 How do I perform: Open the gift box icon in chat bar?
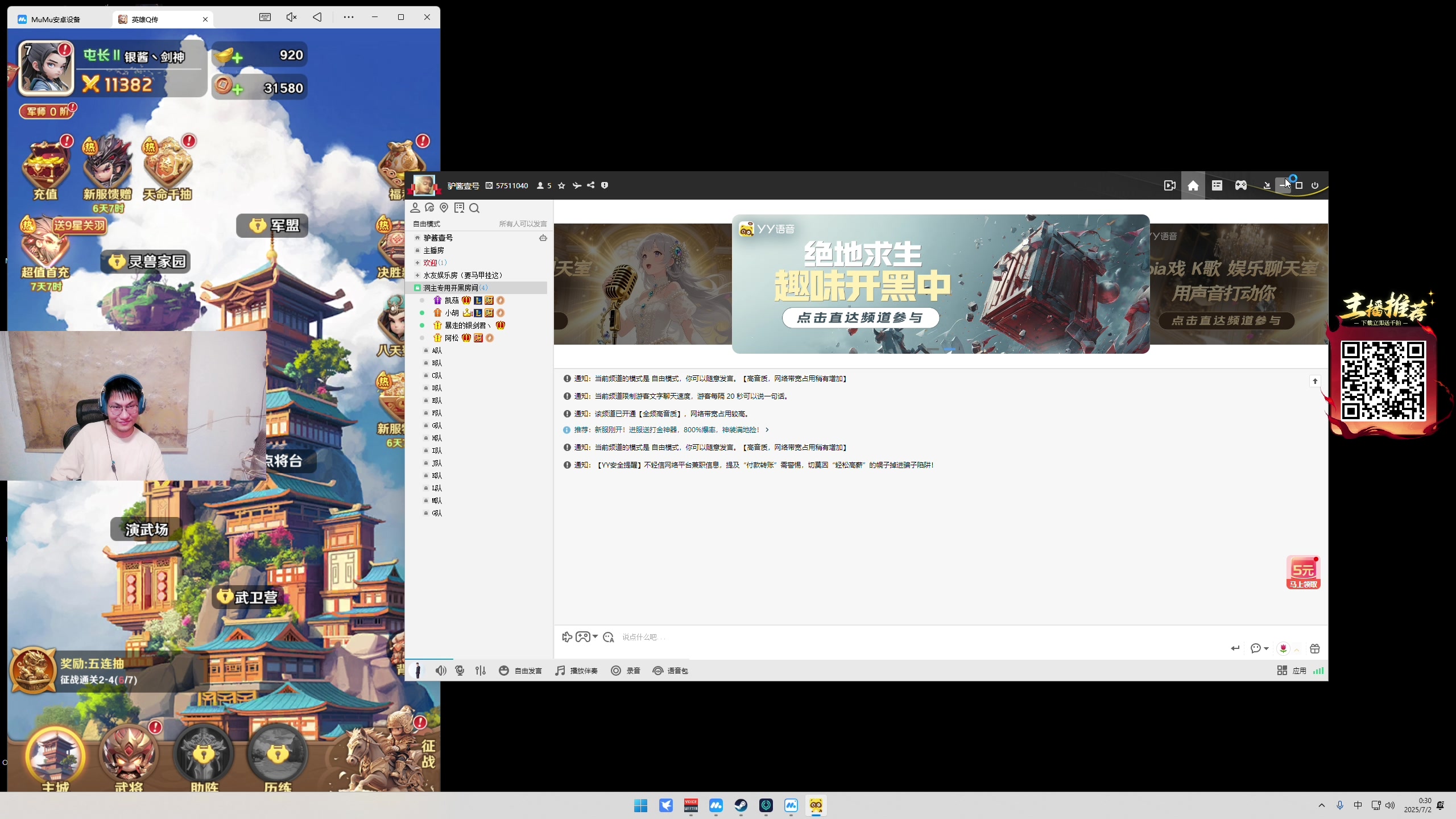[1314, 648]
